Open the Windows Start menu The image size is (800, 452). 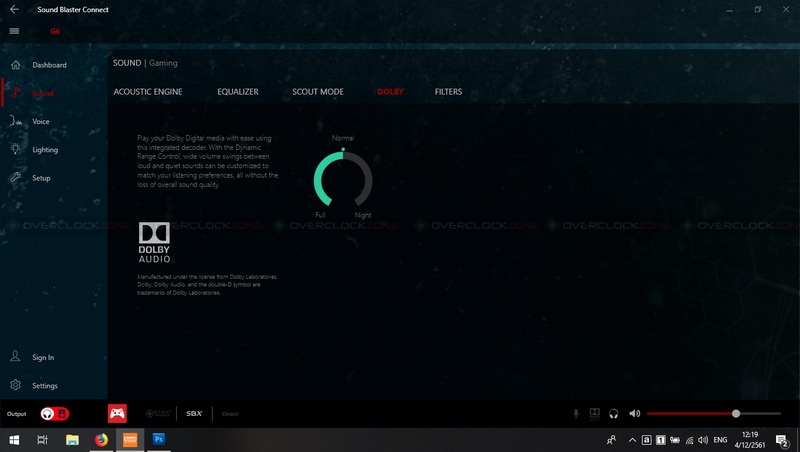[14, 440]
